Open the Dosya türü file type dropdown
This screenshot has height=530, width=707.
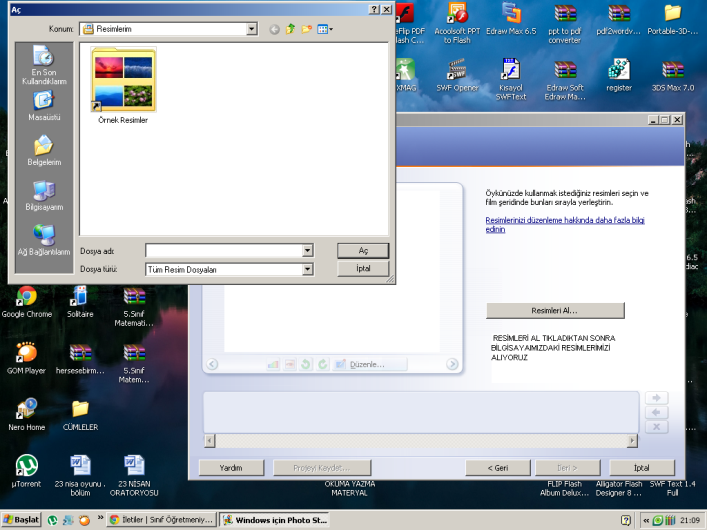pyautogui.click(x=307, y=269)
